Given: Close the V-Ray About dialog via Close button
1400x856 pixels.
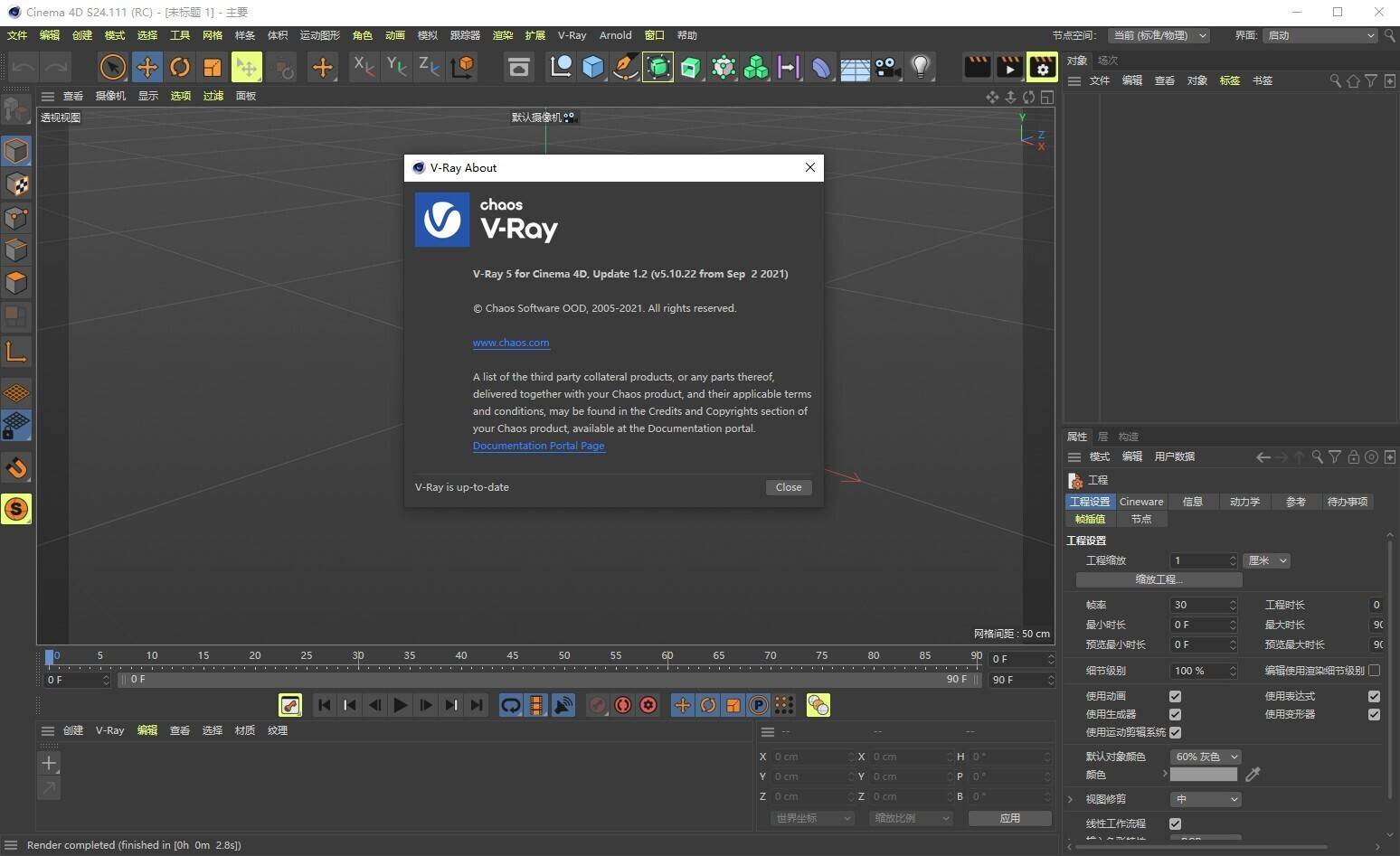Looking at the screenshot, I should coord(788,487).
